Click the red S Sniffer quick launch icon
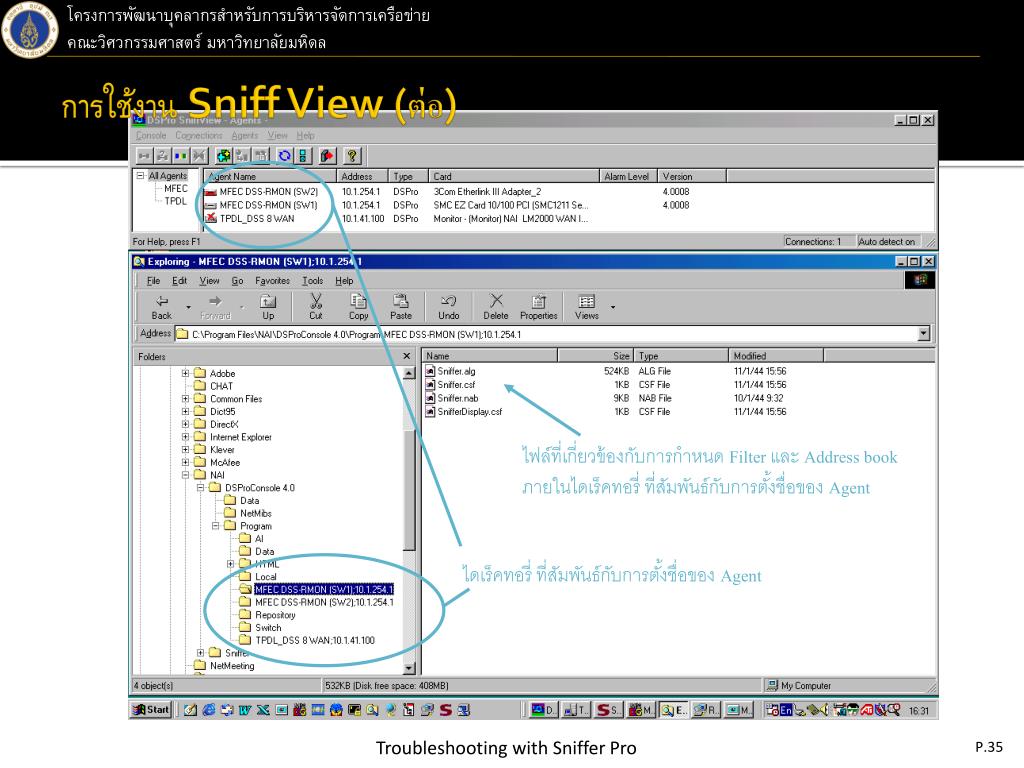This screenshot has width=1024, height=768. [x=445, y=710]
